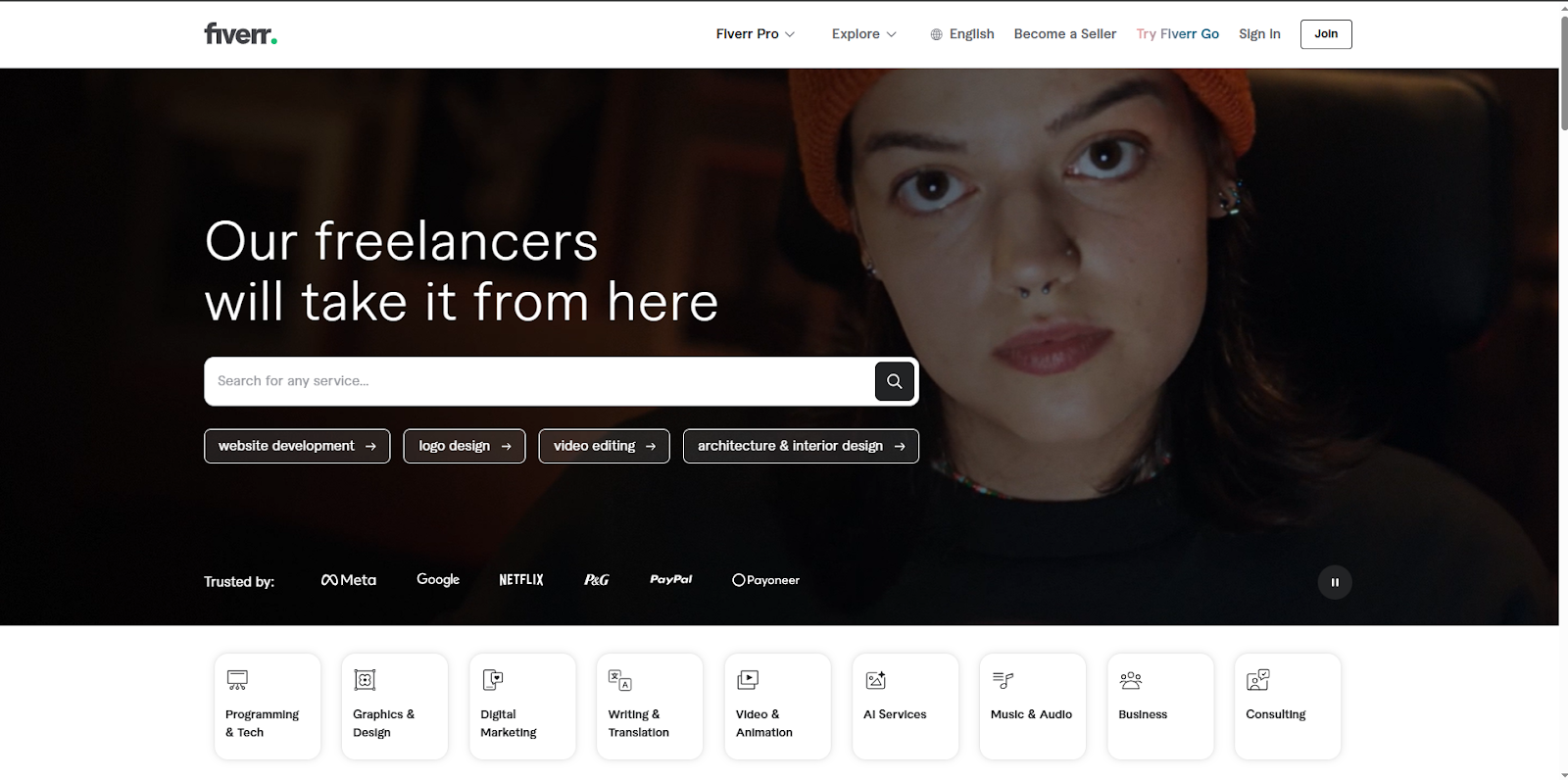Click the Music & Audio category icon

tap(1003, 680)
